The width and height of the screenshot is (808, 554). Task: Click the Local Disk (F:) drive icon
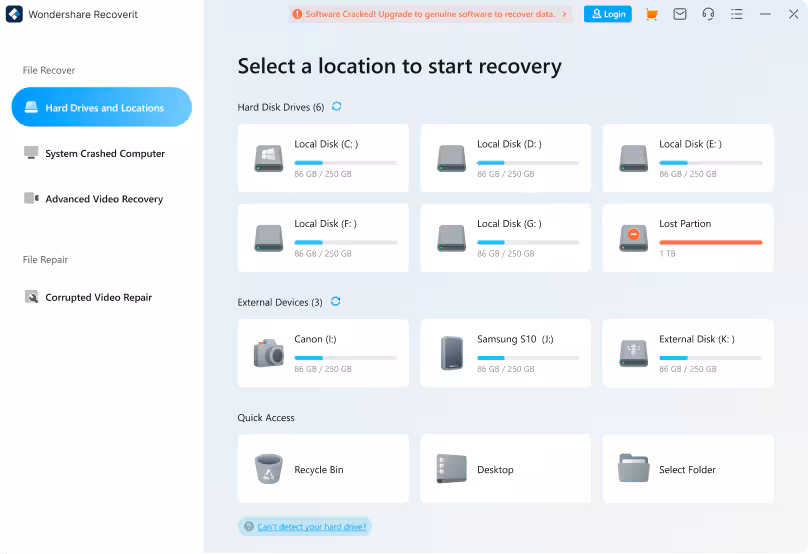268,238
